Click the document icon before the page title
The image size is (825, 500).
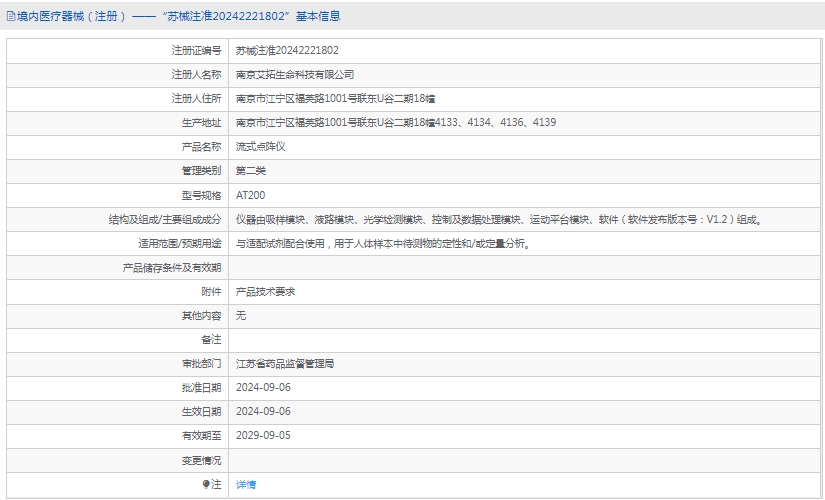(10, 16)
